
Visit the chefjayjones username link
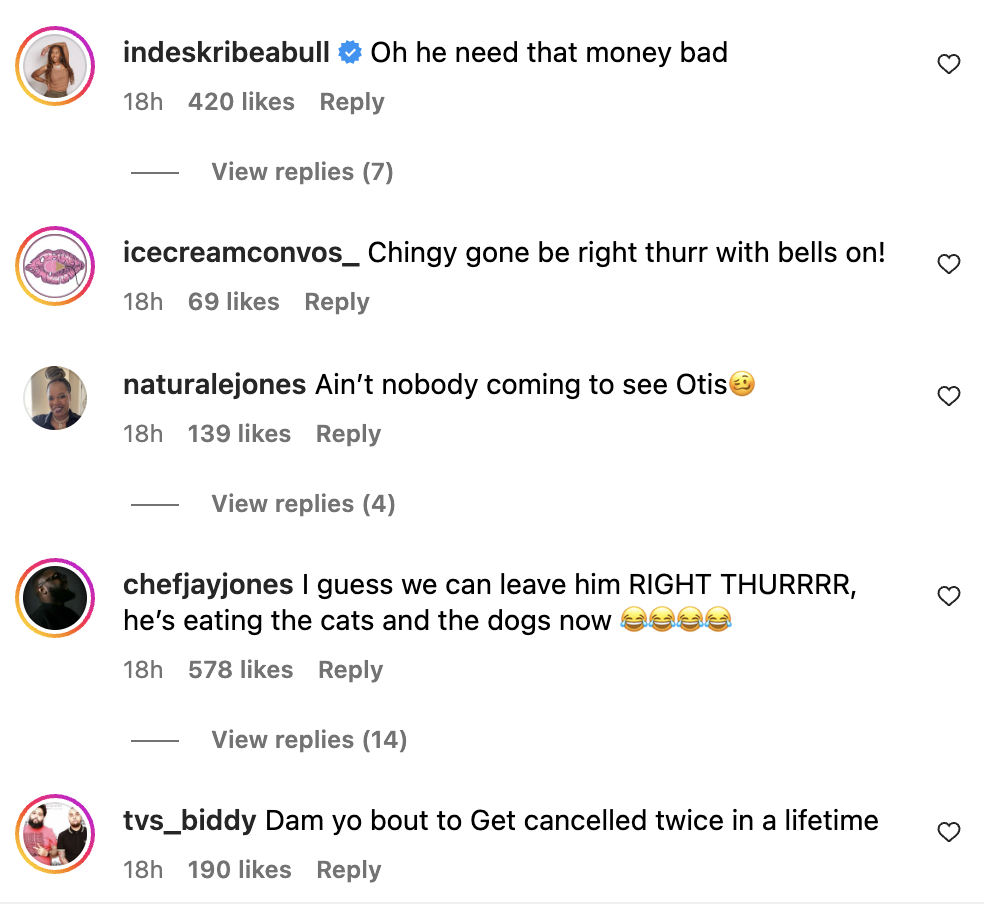(x=208, y=585)
